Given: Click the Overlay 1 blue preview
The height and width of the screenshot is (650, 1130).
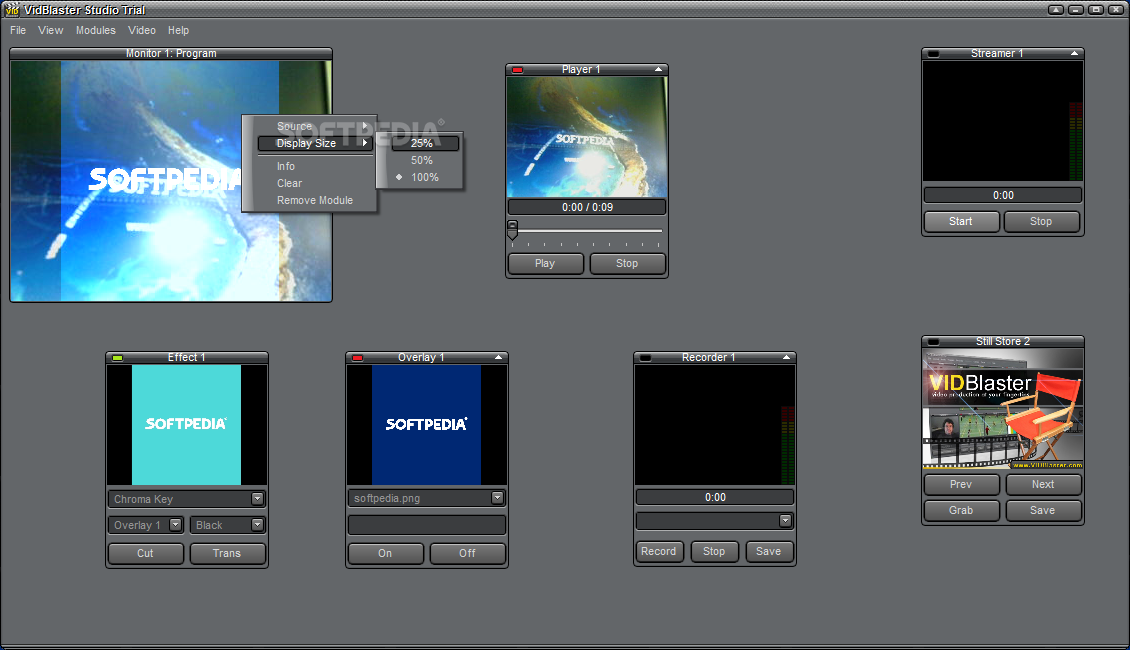Looking at the screenshot, I should click(x=427, y=424).
